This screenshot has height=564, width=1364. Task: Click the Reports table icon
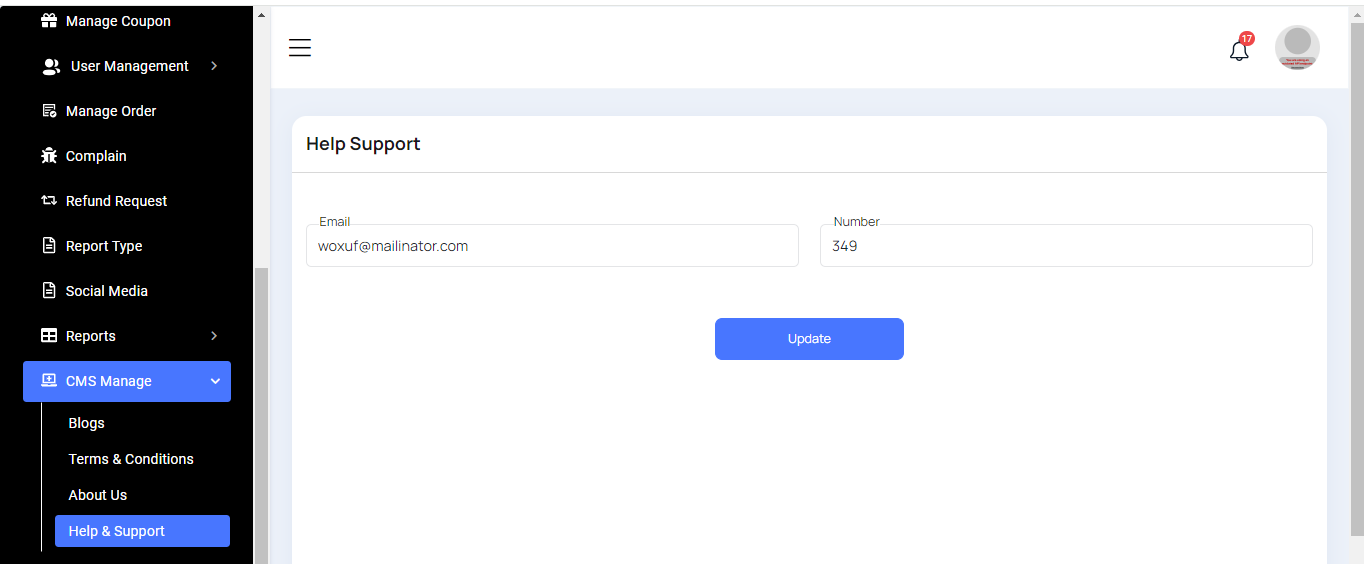click(x=49, y=336)
